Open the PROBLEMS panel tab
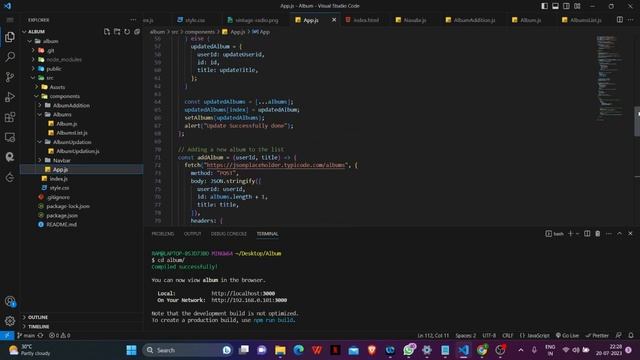Image resolution: width=640 pixels, height=360 pixels. pos(163,234)
